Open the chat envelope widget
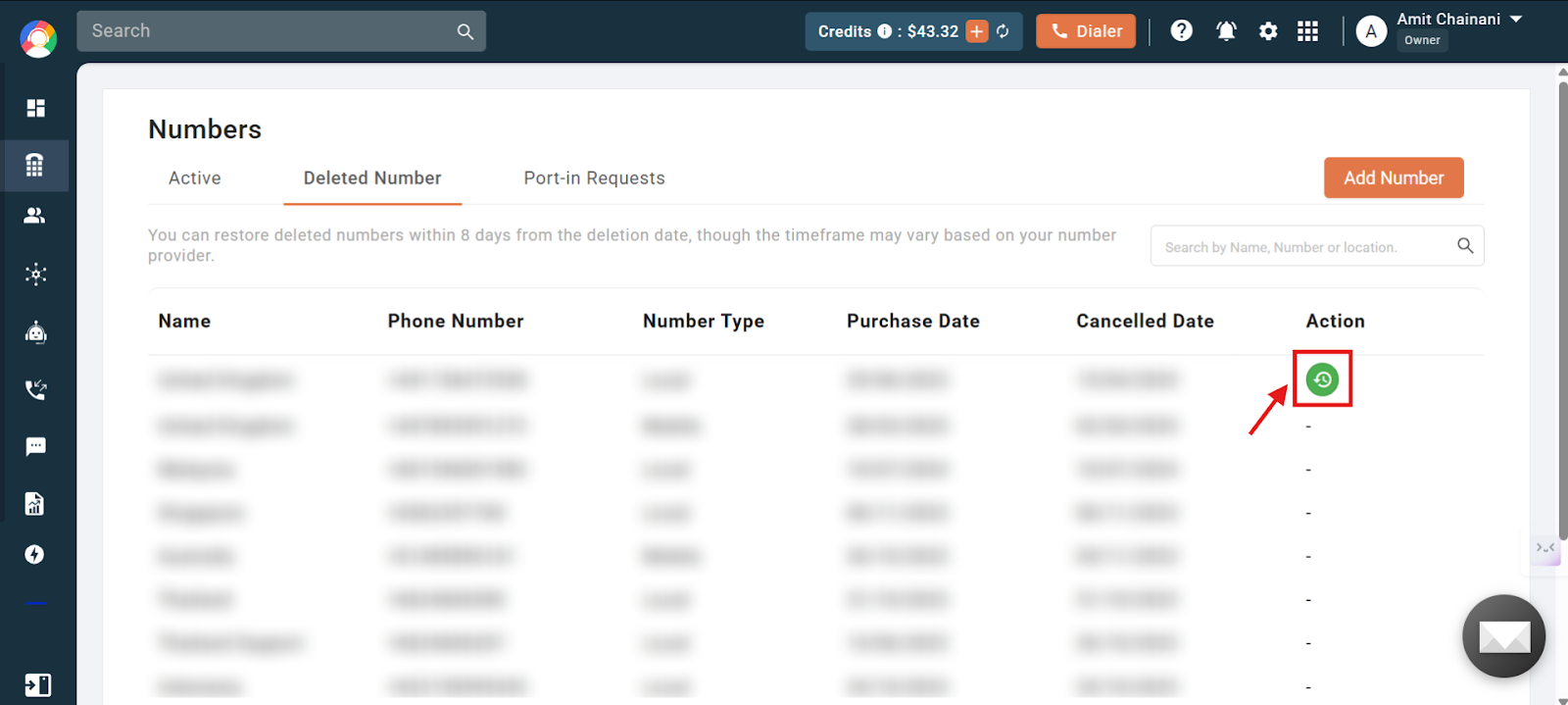 point(1504,636)
